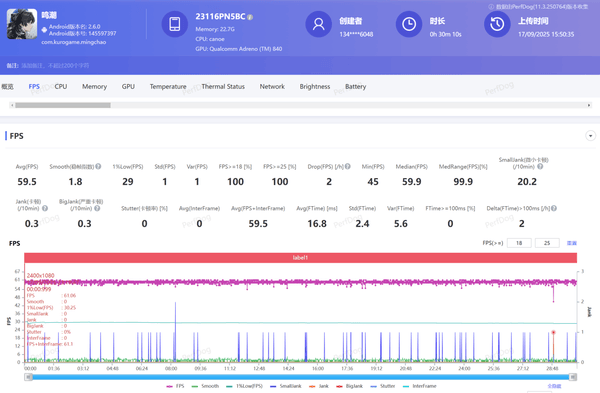Open the game app thumbnail
This screenshot has width=600, height=393.
pyautogui.click(x=22, y=24)
